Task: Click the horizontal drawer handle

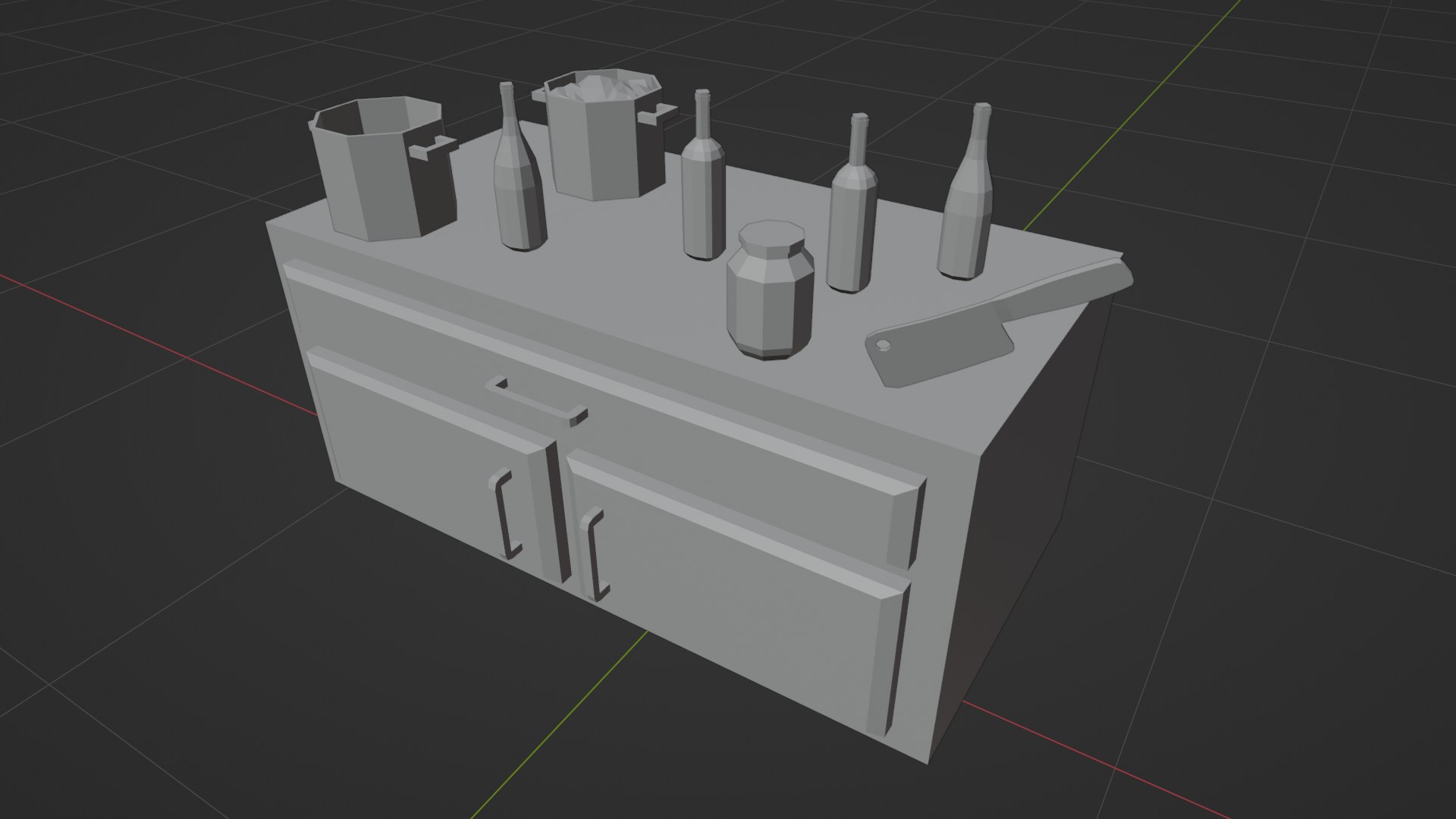Action: coord(537,400)
